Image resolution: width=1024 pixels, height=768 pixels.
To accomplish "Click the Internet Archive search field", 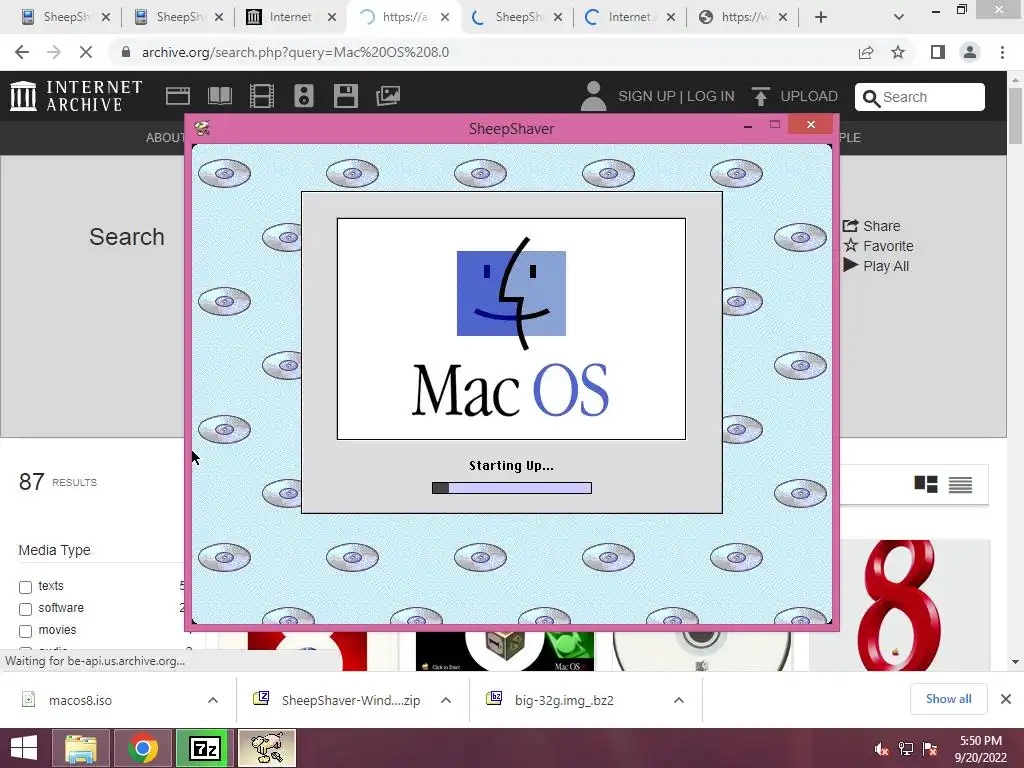I will 920,97.
